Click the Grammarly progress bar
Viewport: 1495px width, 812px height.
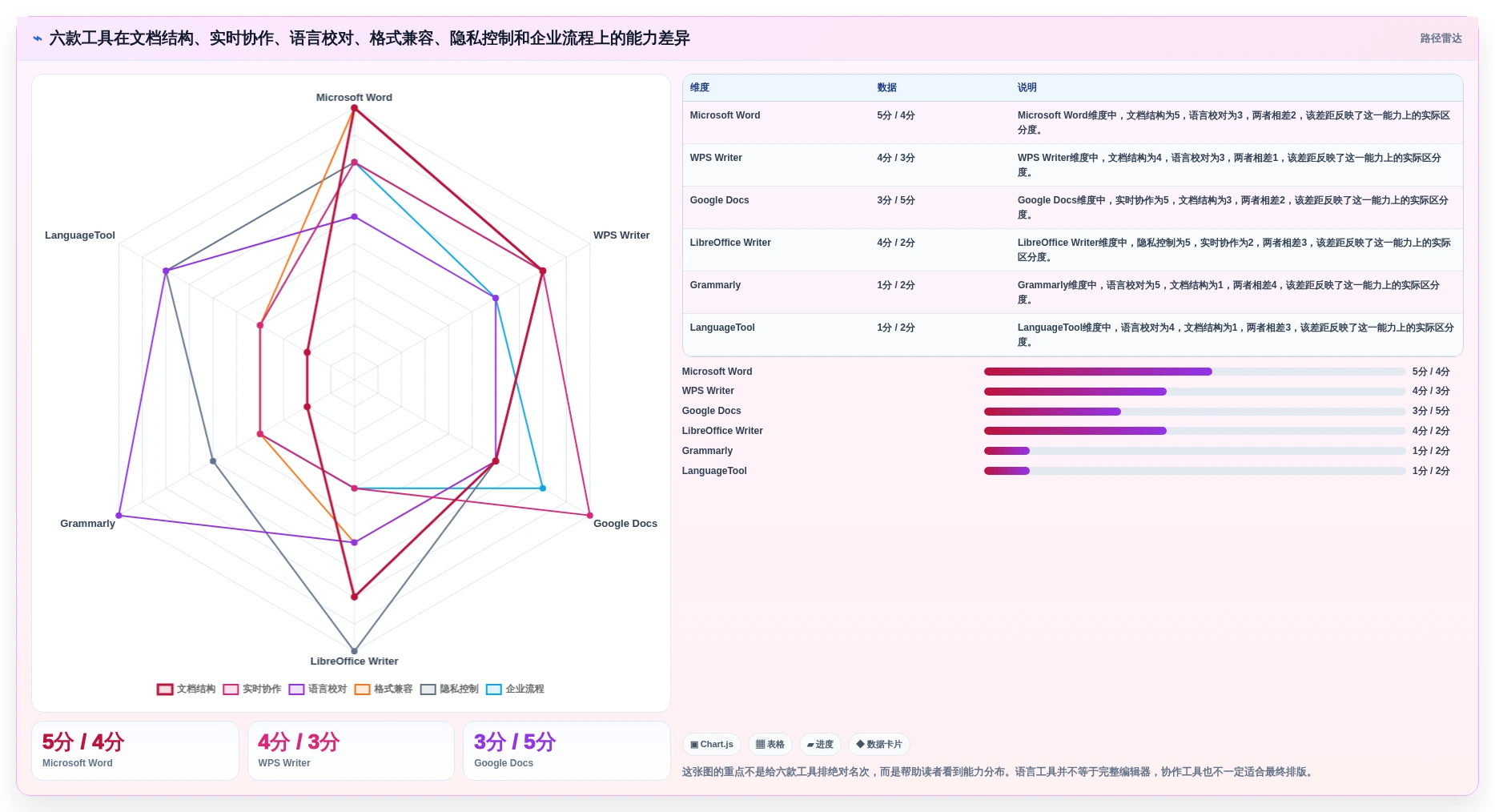click(1195, 451)
